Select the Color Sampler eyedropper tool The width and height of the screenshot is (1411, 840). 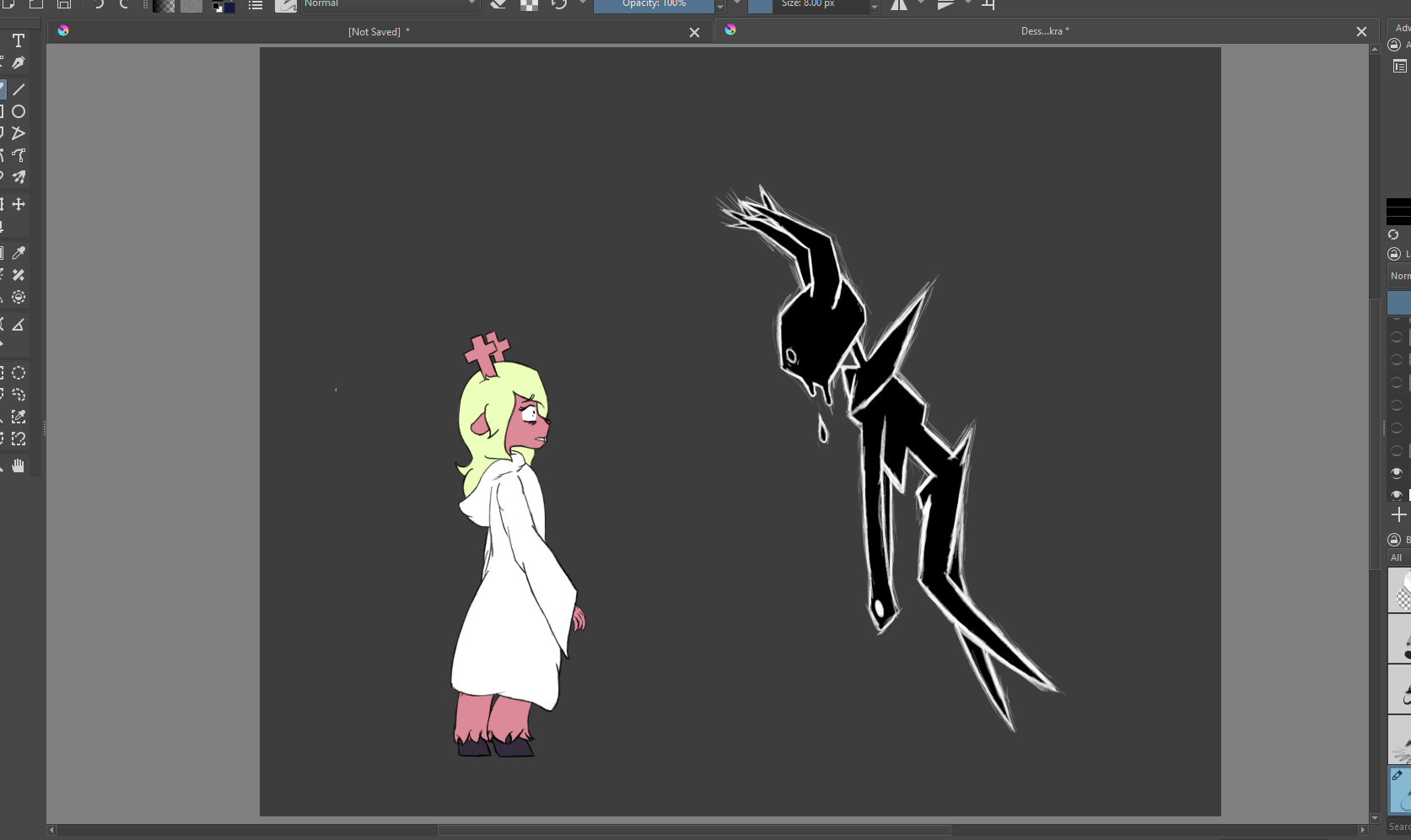click(19, 253)
